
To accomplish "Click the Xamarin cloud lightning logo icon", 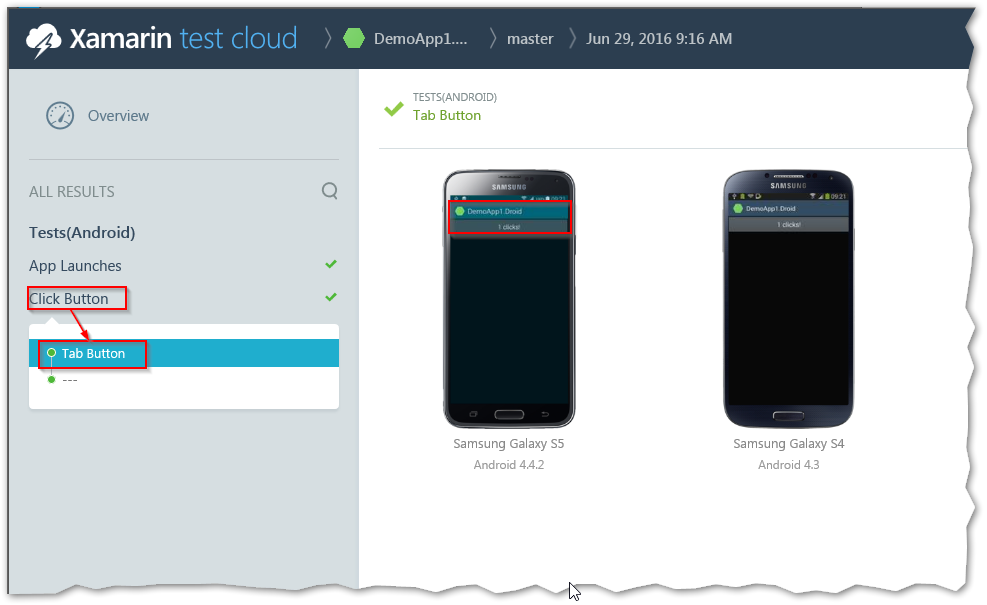I will [43, 40].
